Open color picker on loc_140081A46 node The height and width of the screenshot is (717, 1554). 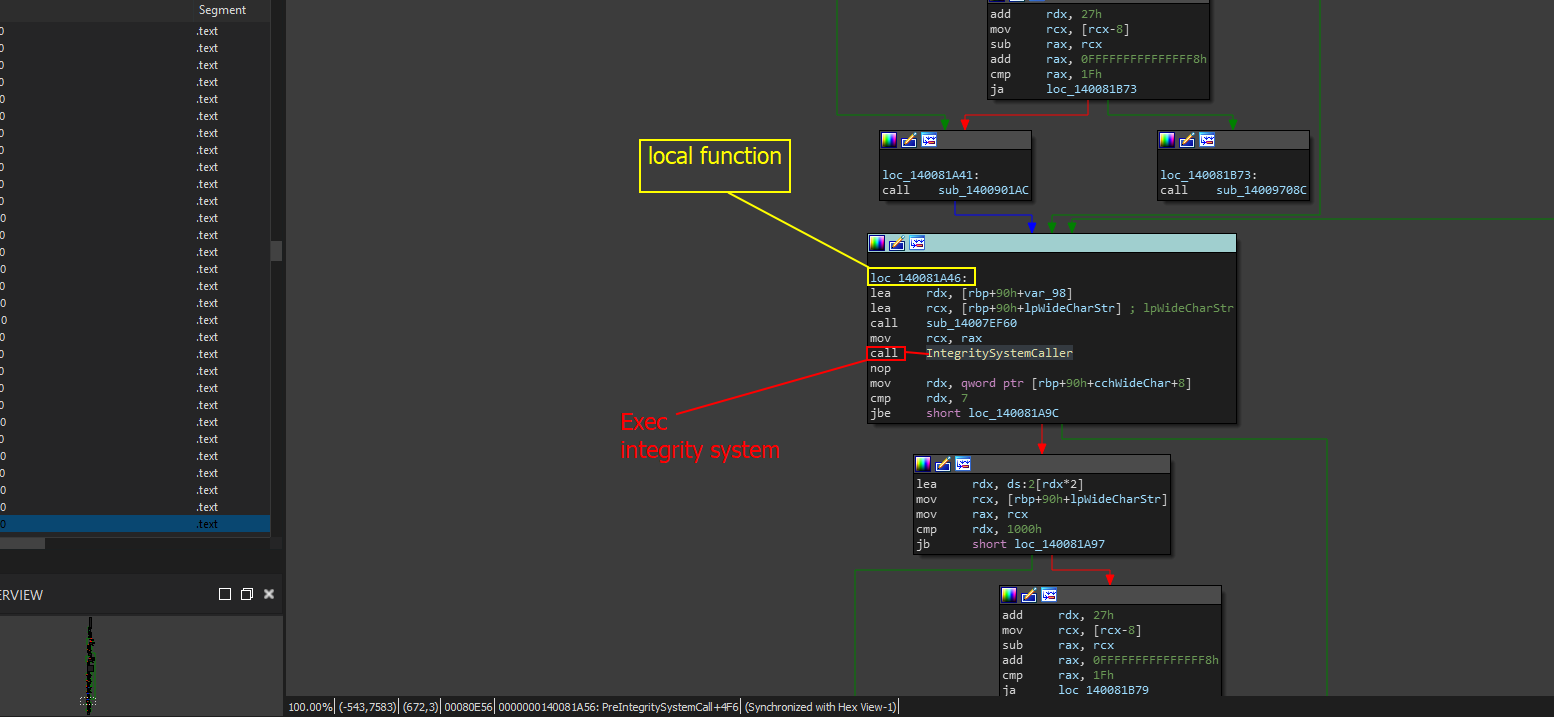coord(877,243)
